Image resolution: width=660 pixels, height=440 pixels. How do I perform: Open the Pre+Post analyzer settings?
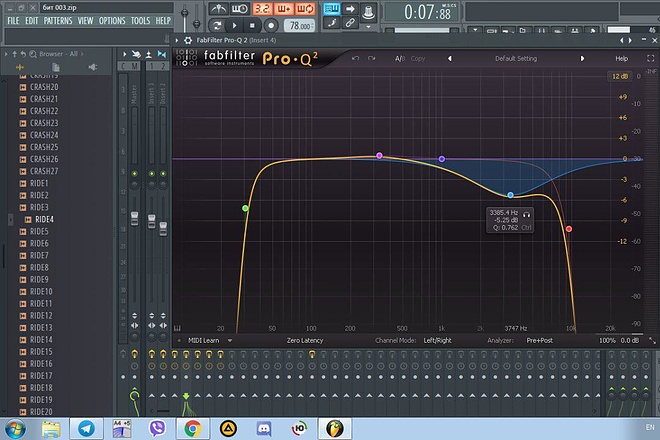tap(539, 340)
